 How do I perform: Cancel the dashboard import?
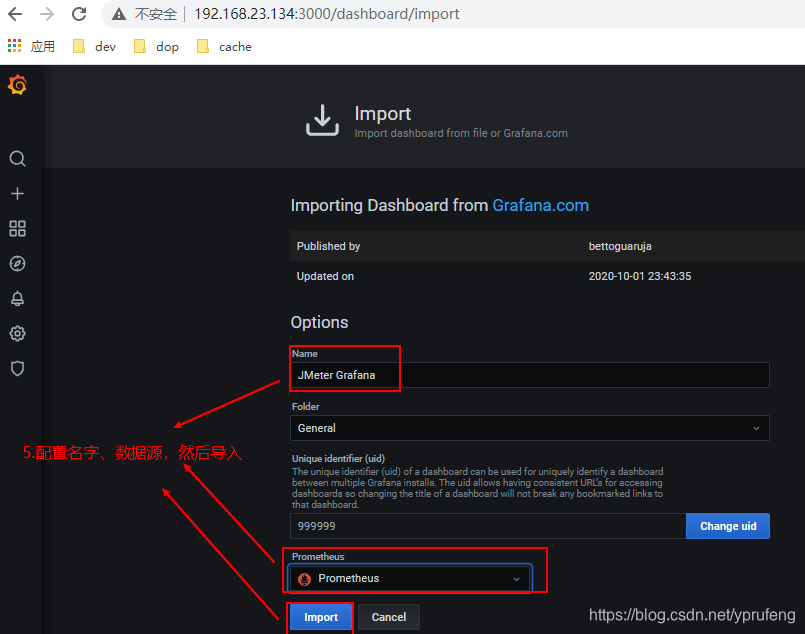click(389, 617)
